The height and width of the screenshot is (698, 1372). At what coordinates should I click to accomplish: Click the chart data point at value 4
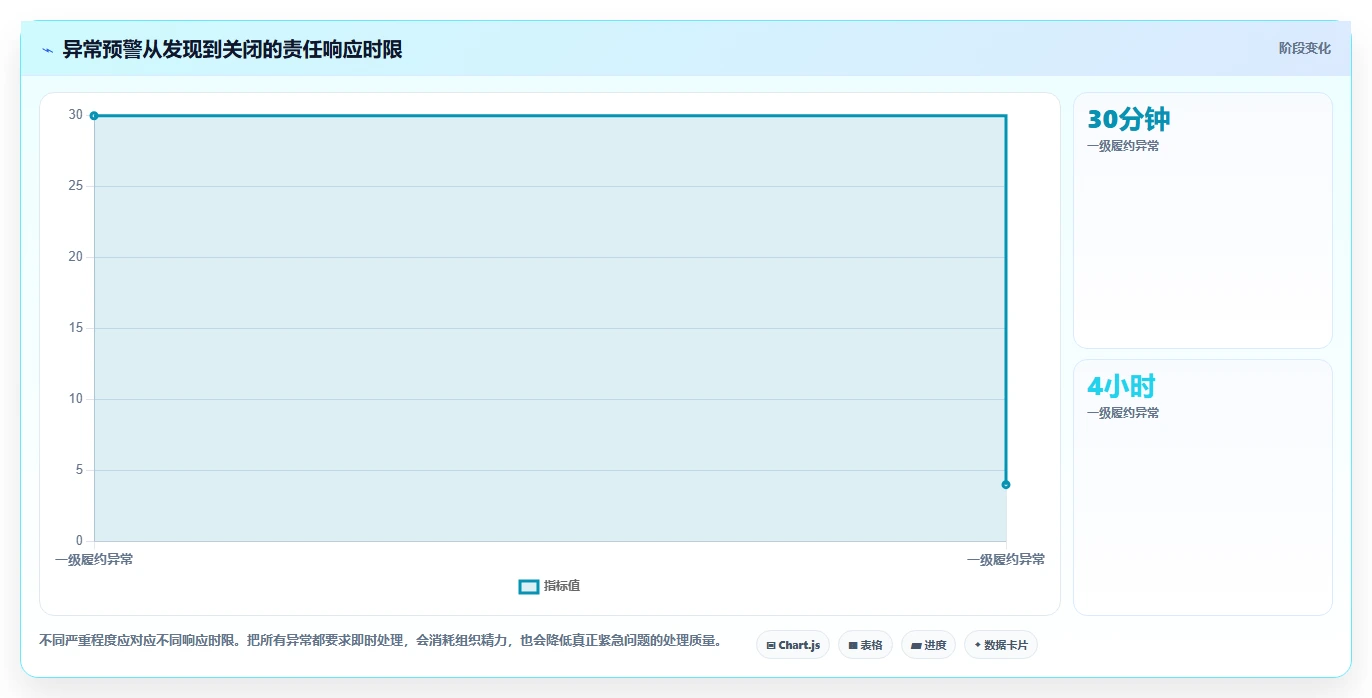pos(1006,485)
